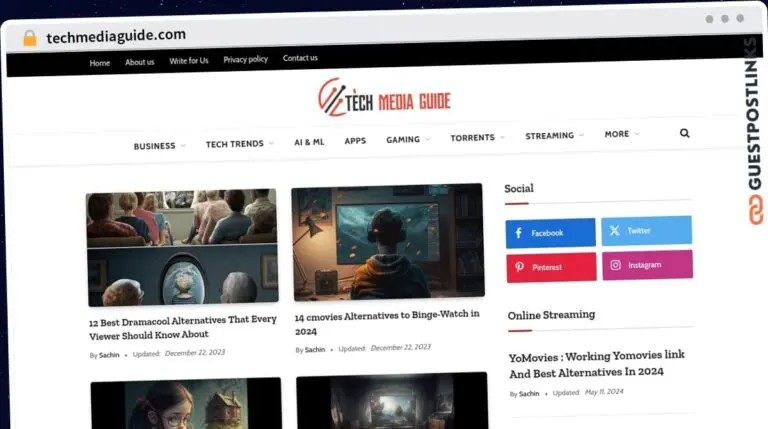The height and width of the screenshot is (429, 768).
Task: Open the Twitter X social button
Action: tap(646, 231)
